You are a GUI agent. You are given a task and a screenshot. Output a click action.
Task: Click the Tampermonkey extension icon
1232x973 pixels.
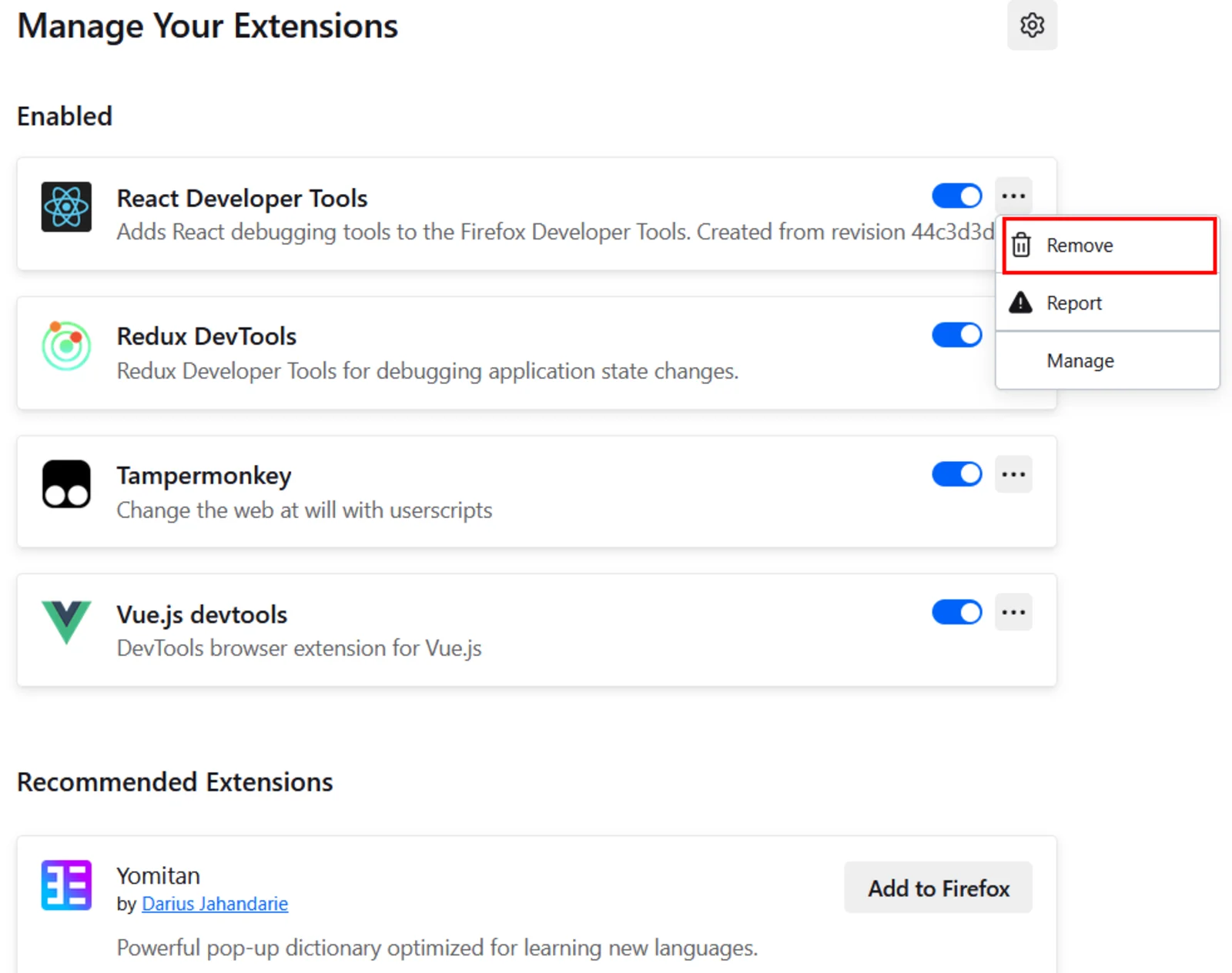(x=66, y=484)
